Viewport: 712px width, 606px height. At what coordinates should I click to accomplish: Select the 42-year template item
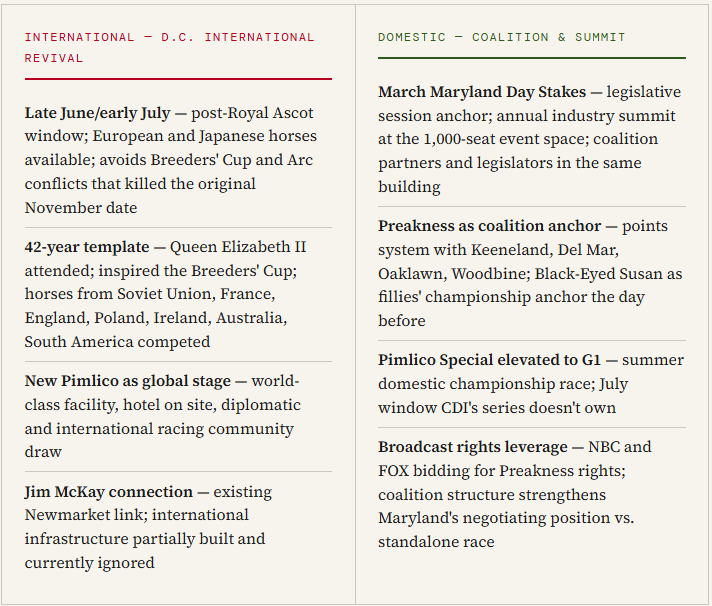(x=178, y=294)
